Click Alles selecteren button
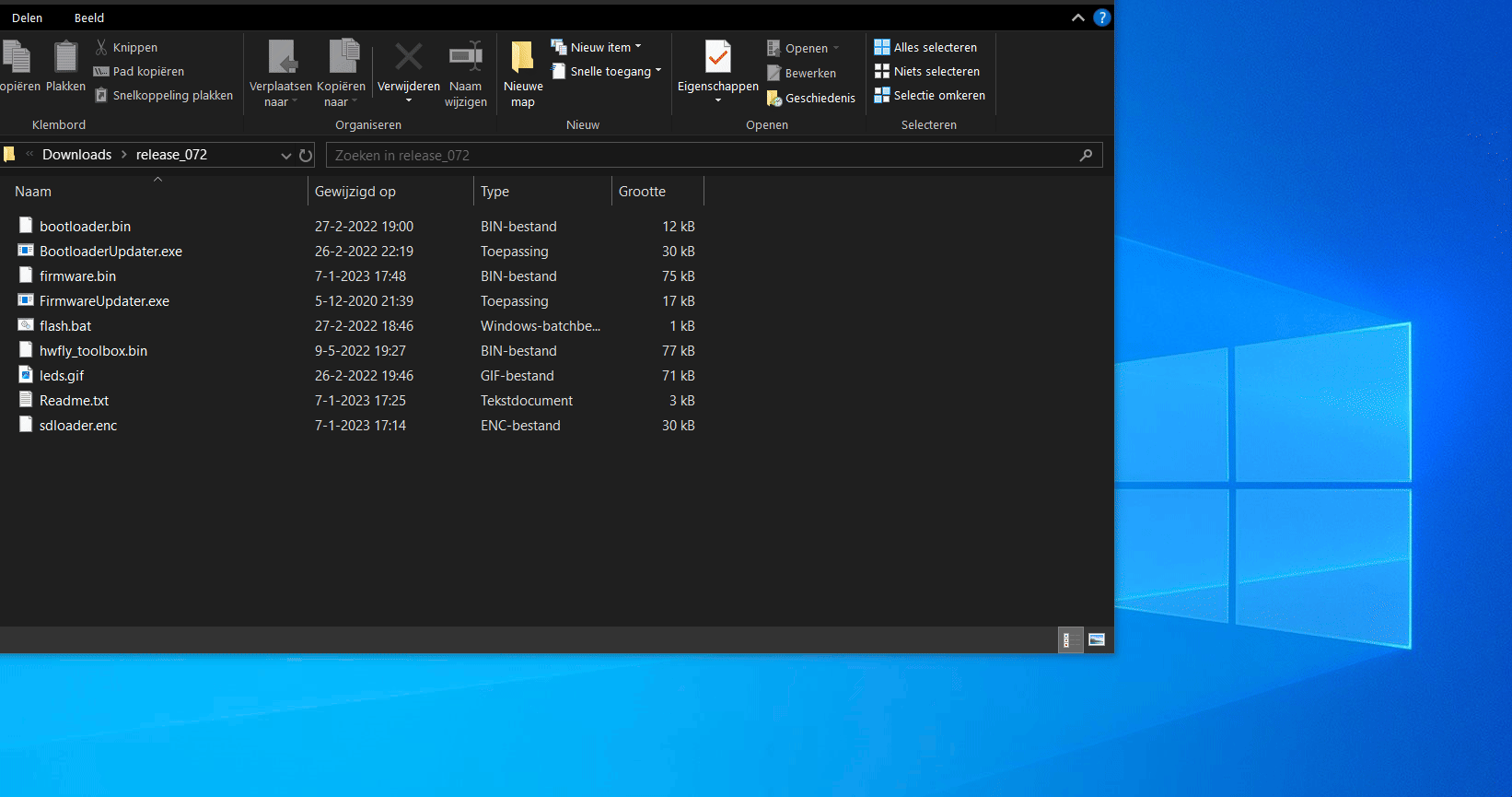This screenshot has width=1512, height=797. click(925, 47)
